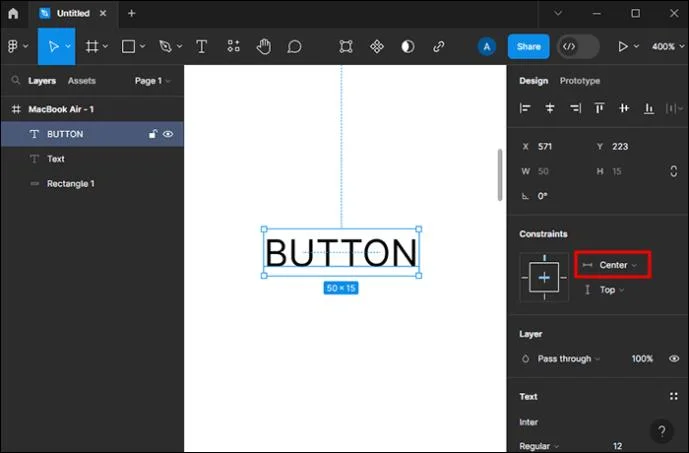The width and height of the screenshot is (689, 453).
Task: Expand Present options arrow
Action: click(636, 46)
